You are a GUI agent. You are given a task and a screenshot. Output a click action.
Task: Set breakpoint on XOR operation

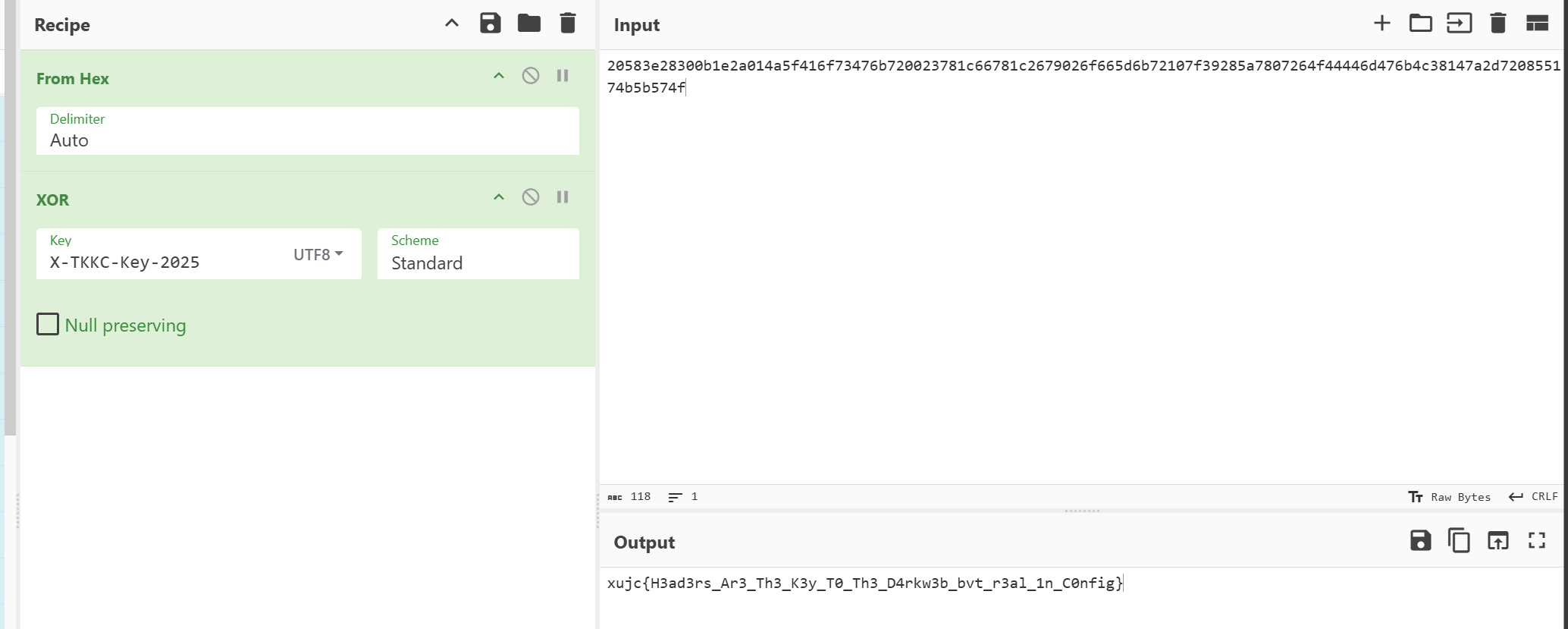563,197
